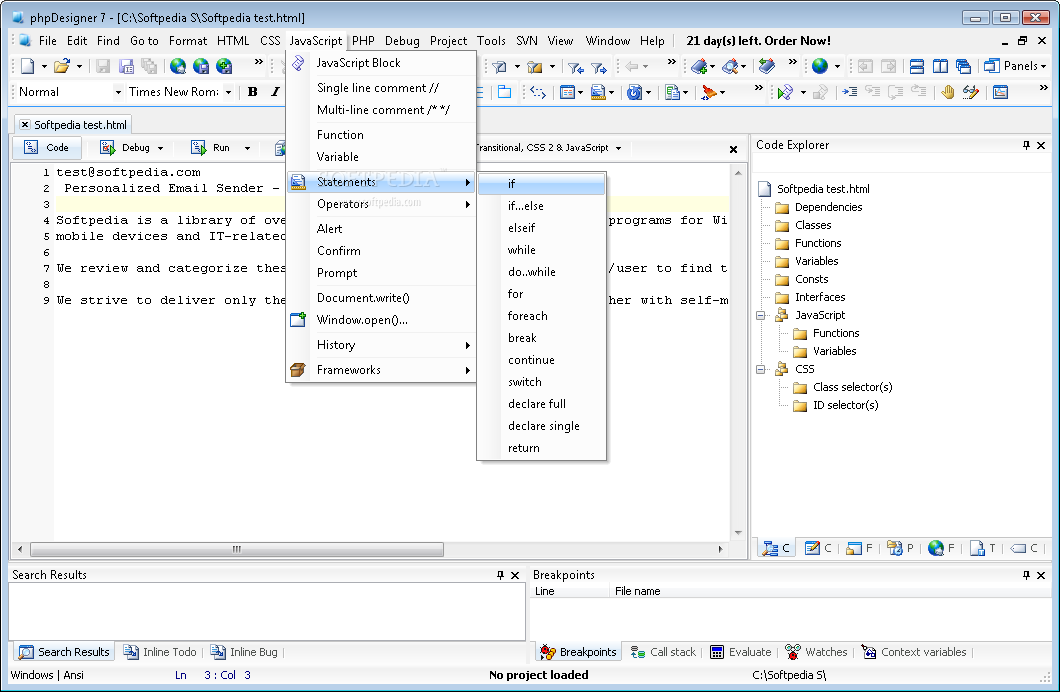Toggle Bold formatting in the toolbar
Screen dimensions: 1060x692
point(252,92)
